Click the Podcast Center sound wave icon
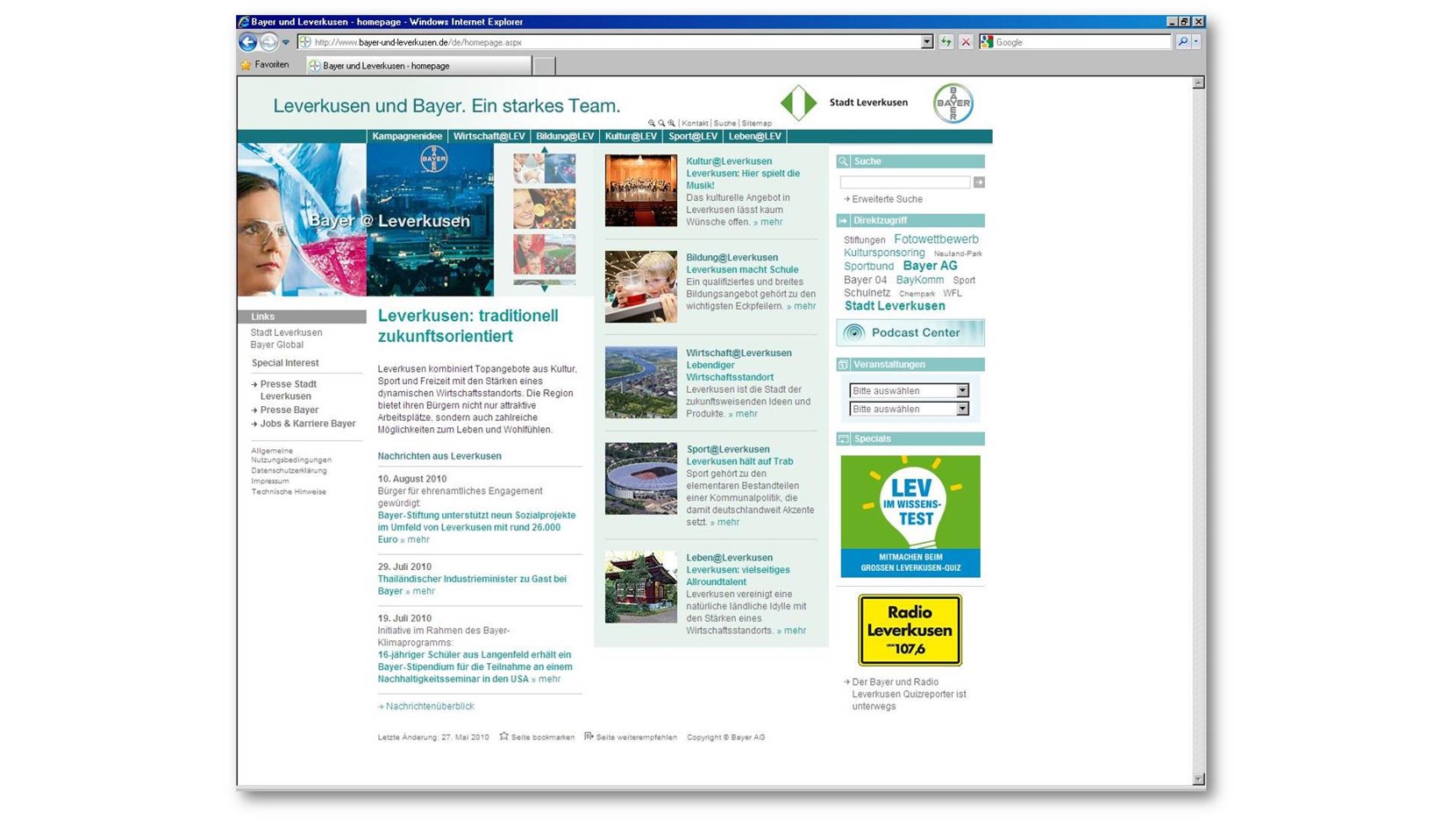 [x=853, y=332]
